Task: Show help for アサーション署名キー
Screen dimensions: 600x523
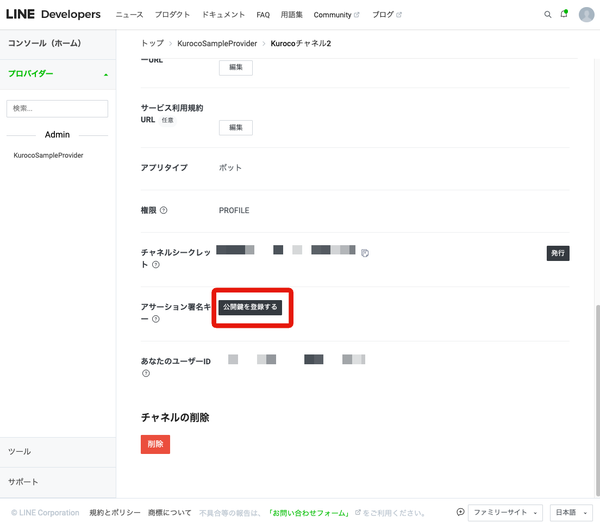Action: 156,319
